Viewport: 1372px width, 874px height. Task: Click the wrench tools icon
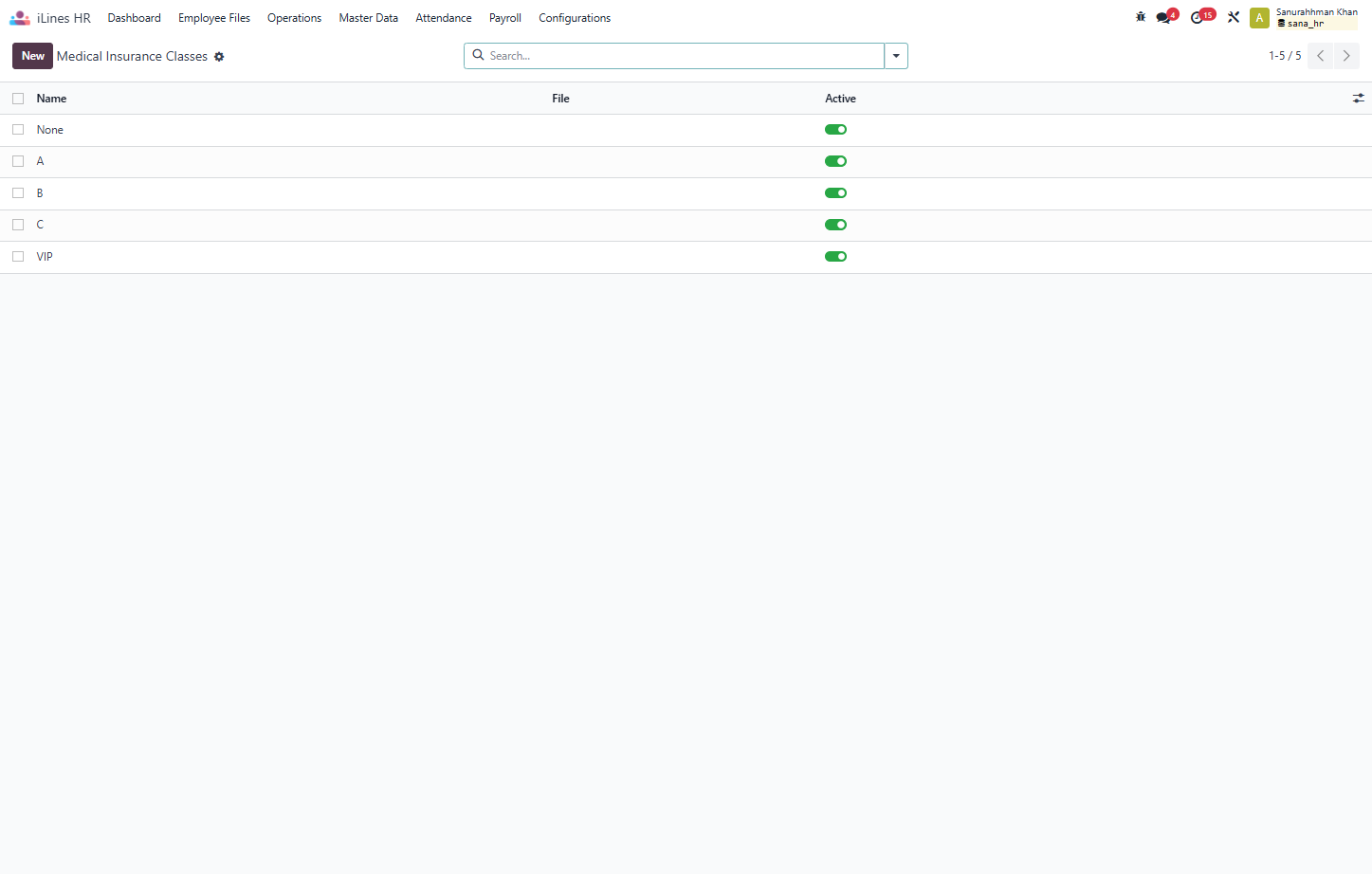[1234, 17]
